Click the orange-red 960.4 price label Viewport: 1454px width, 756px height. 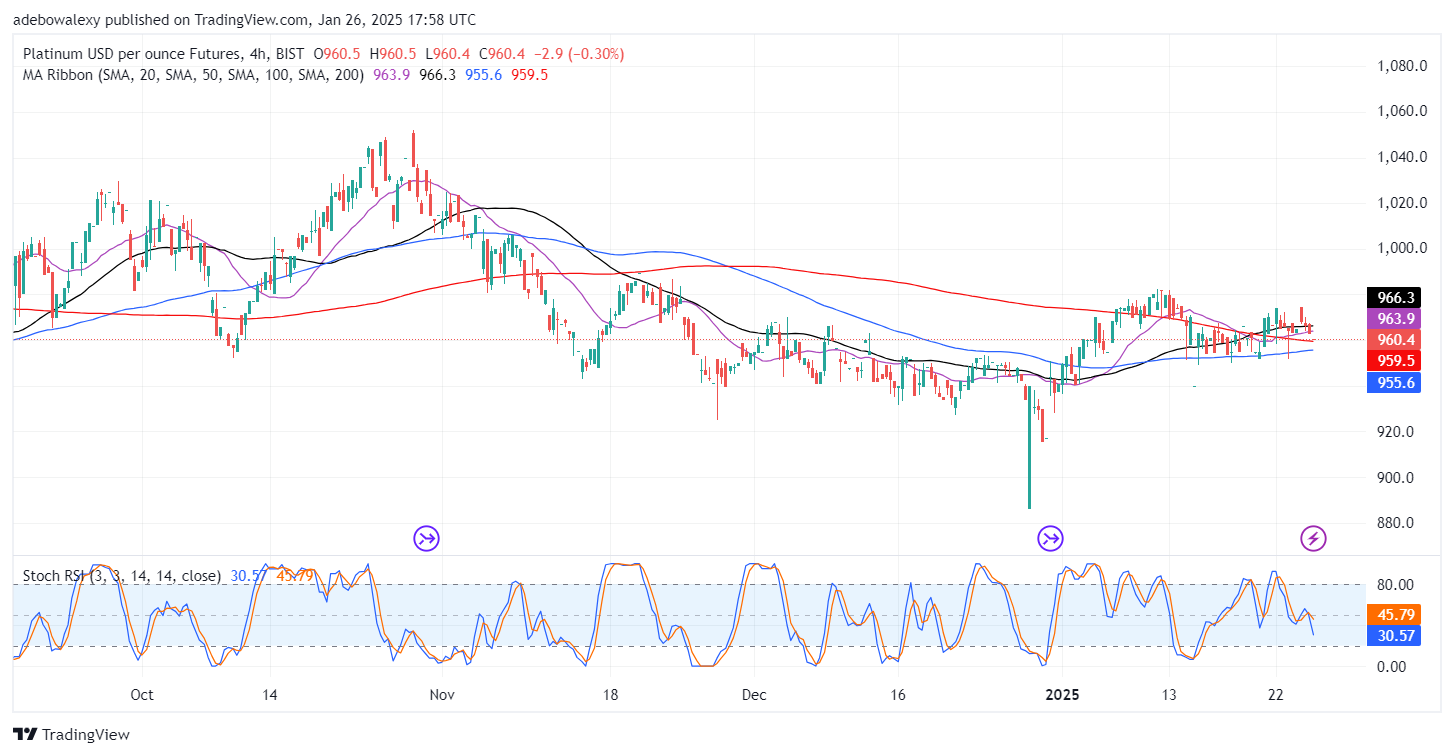[1393, 339]
